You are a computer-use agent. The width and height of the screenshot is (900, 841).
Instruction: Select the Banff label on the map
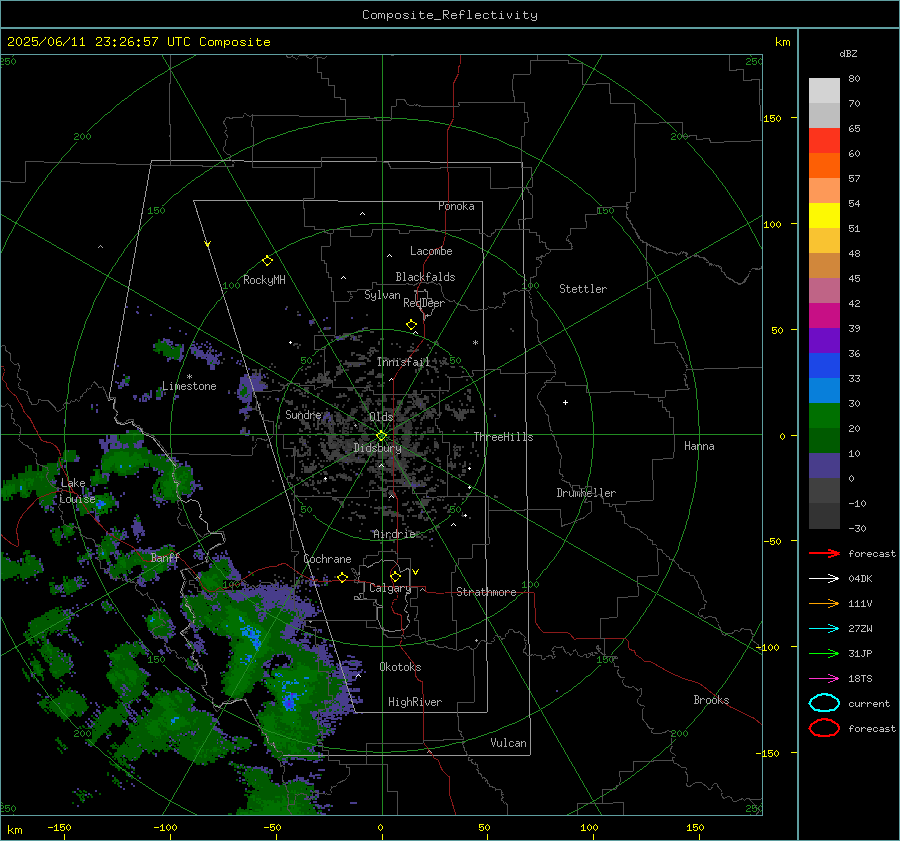click(x=165, y=558)
